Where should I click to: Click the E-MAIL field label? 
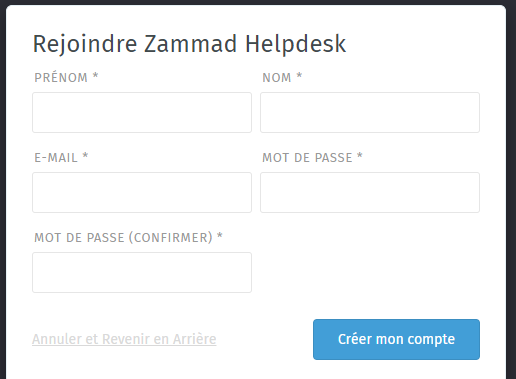56,158
